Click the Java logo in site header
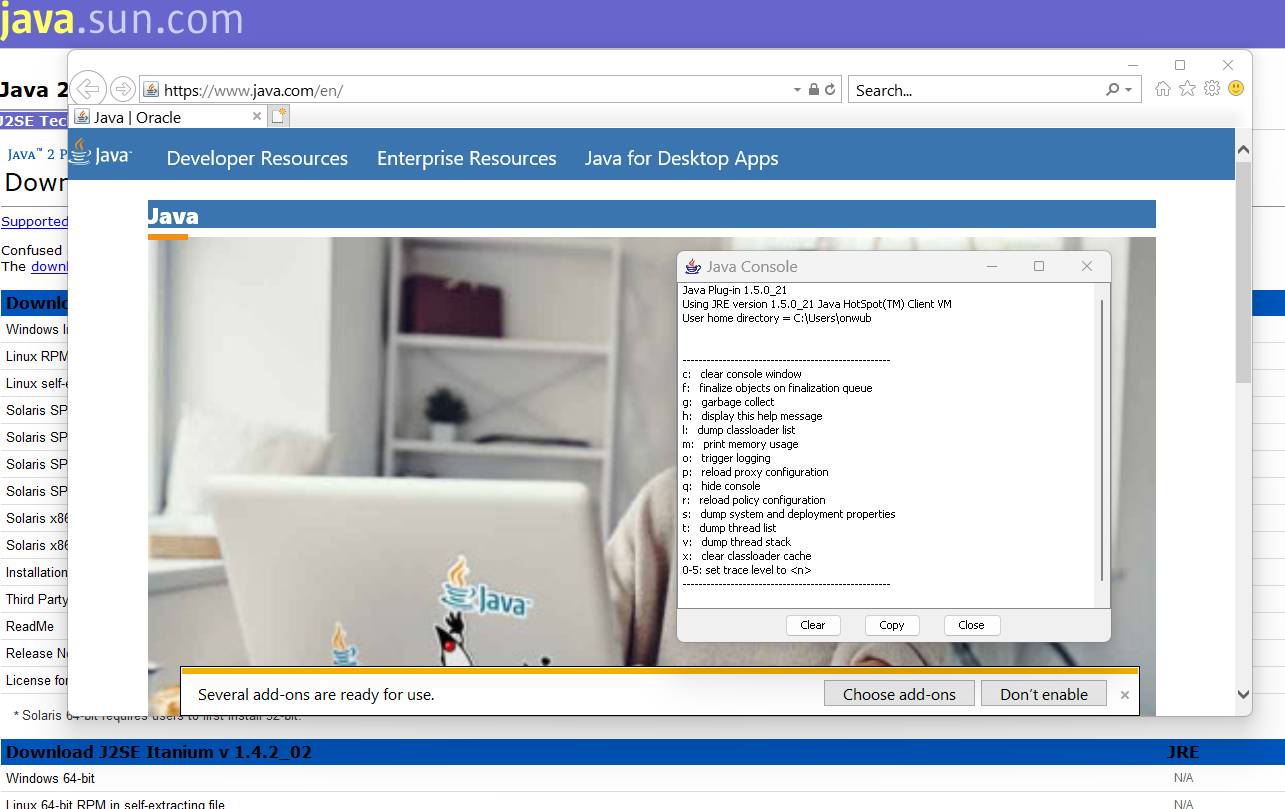The height and width of the screenshot is (809, 1285). (101, 153)
